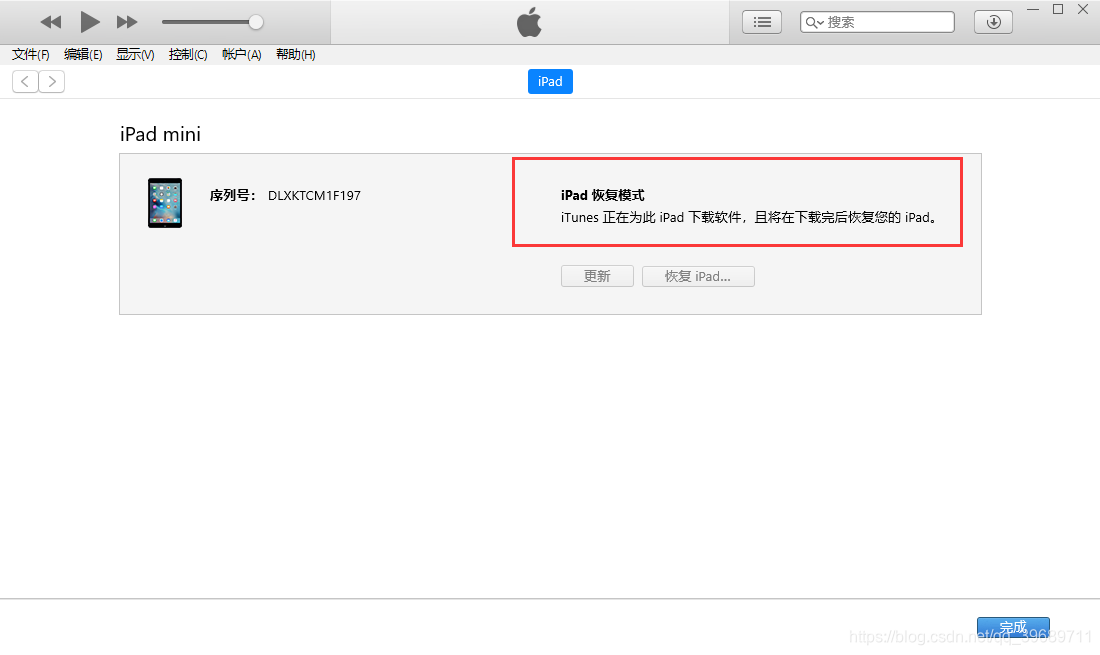Click the rewind previous track button
Image resolution: width=1100 pixels, height=655 pixels.
click(51, 22)
